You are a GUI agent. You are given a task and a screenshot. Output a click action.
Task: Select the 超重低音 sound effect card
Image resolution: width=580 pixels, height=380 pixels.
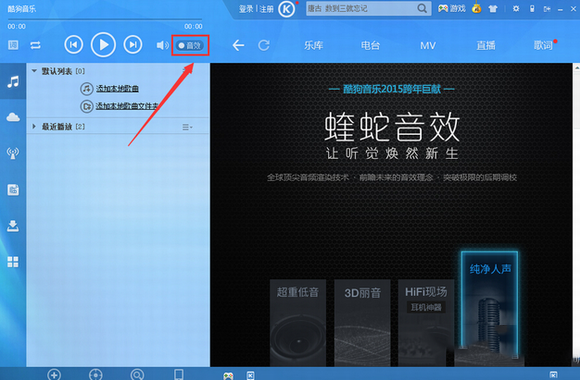pos(298,323)
